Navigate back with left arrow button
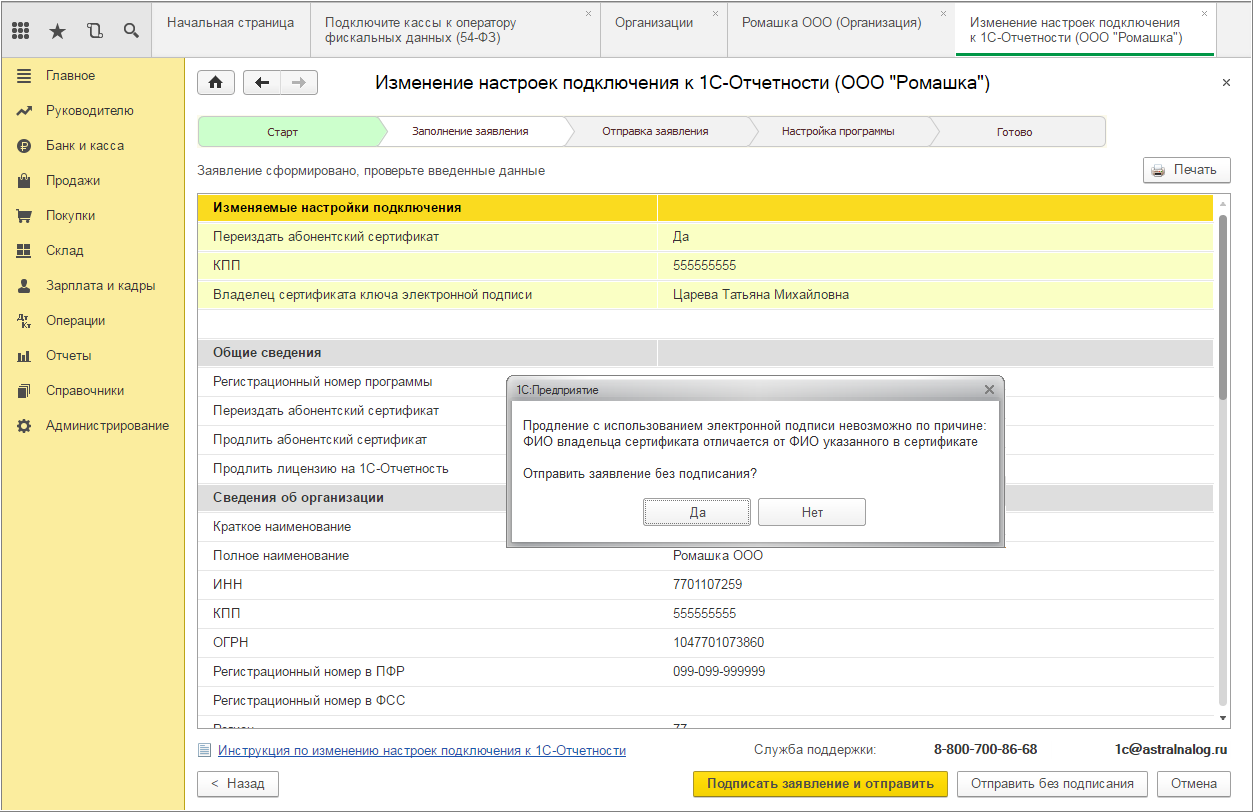The width and height of the screenshot is (1253, 812). 262,83
